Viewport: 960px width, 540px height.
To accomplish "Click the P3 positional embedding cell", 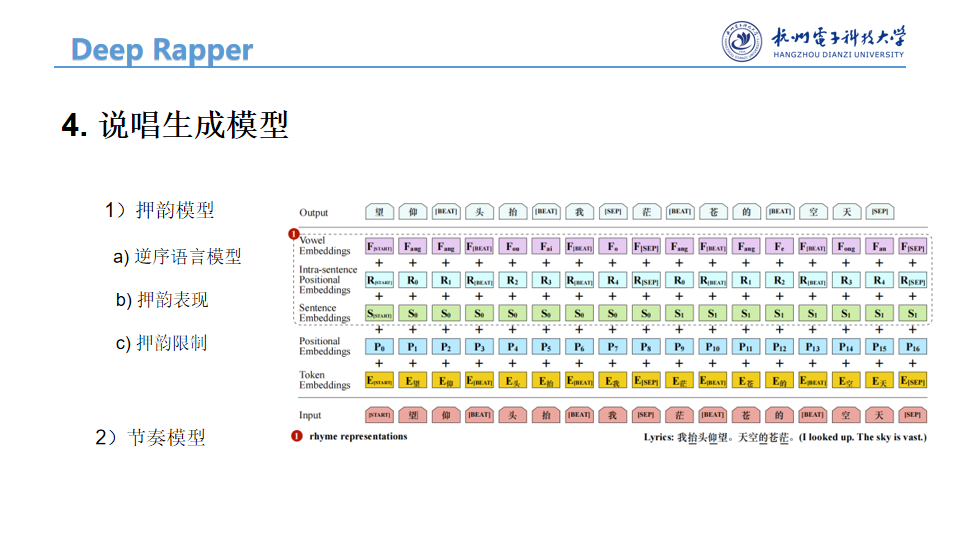I will click(x=479, y=347).
